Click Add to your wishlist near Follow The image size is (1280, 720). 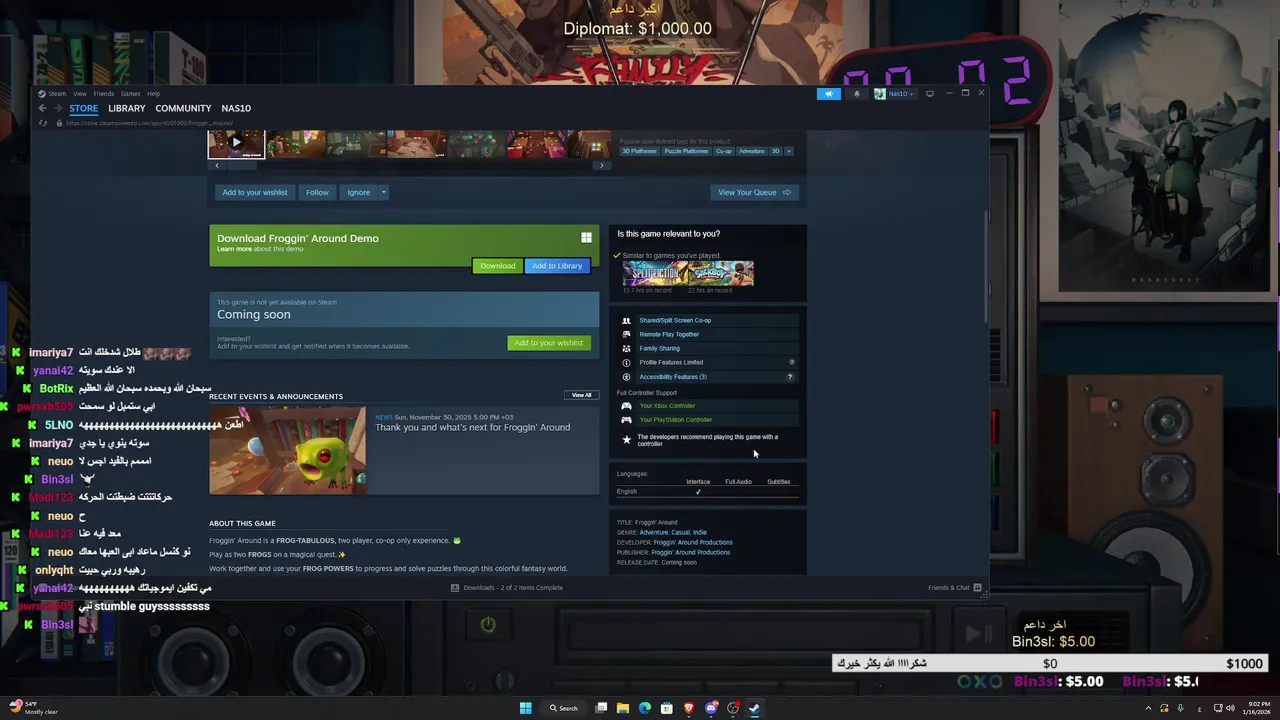pos(255,193)
